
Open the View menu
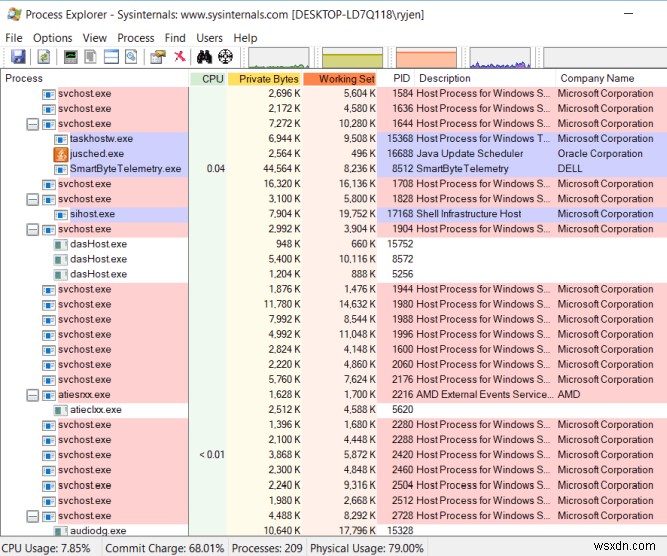(94, 38)
